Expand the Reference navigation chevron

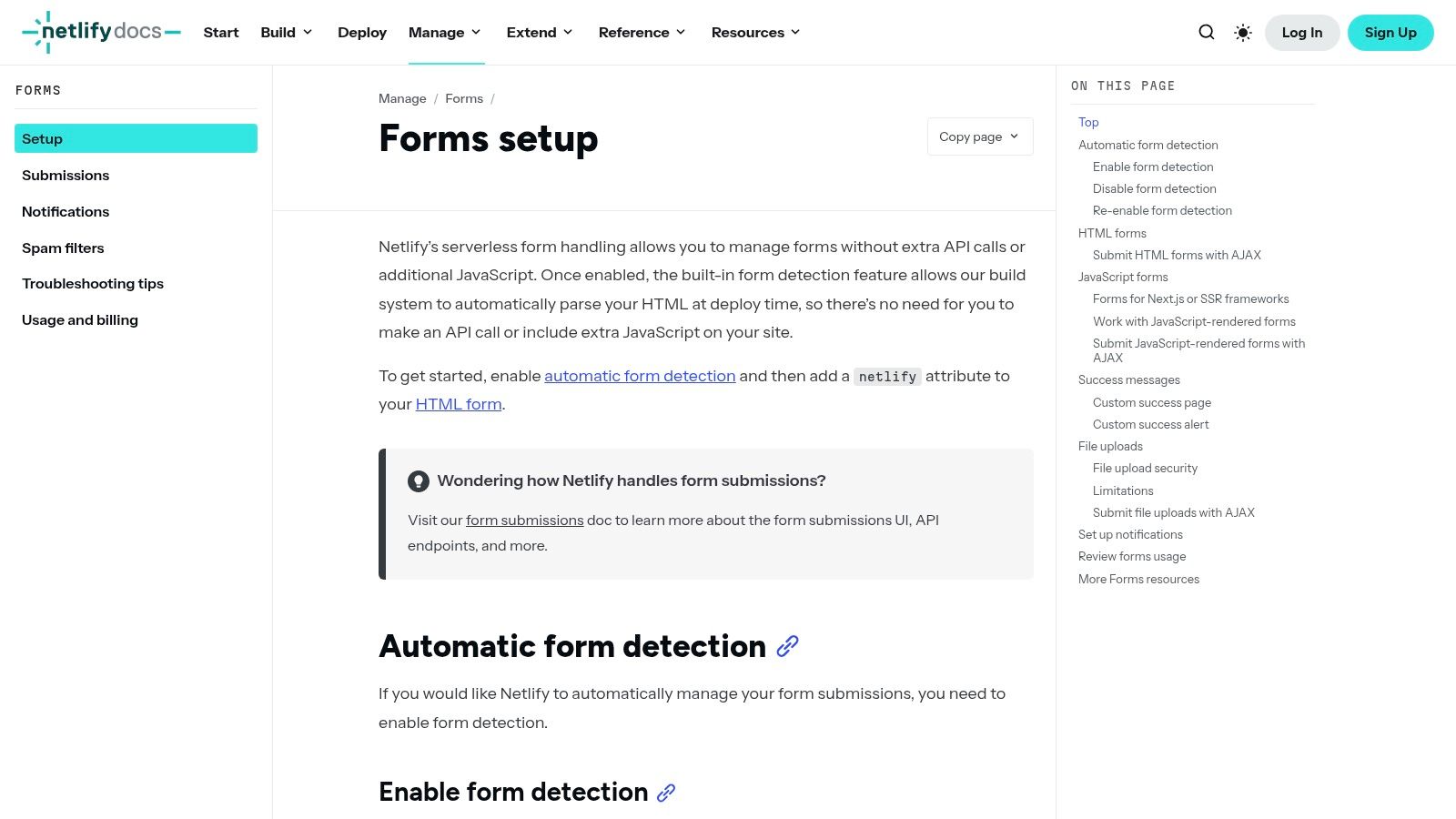click(x=682, y=32)
